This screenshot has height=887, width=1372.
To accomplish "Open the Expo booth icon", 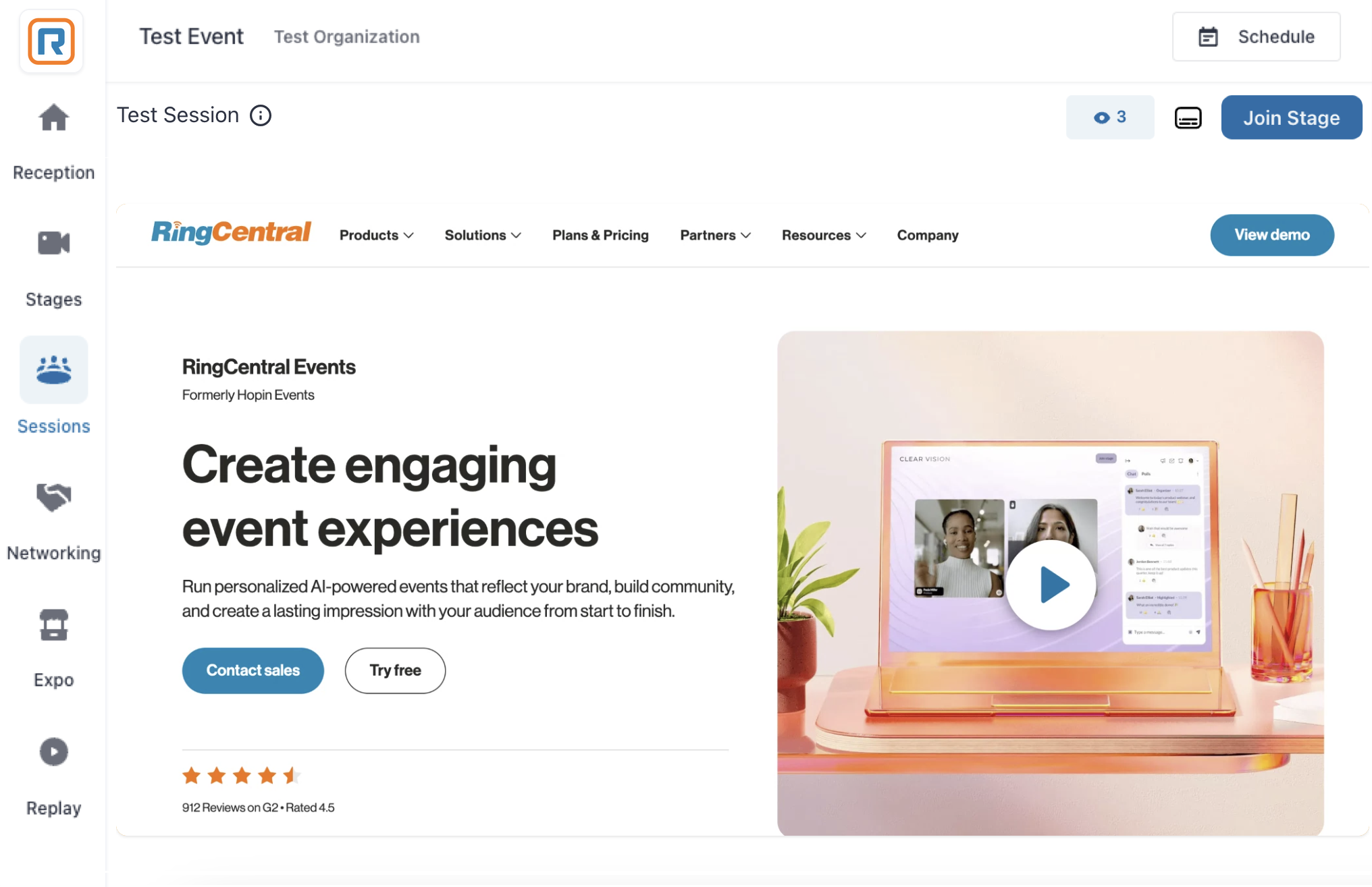I will click(x=53, y=624).
